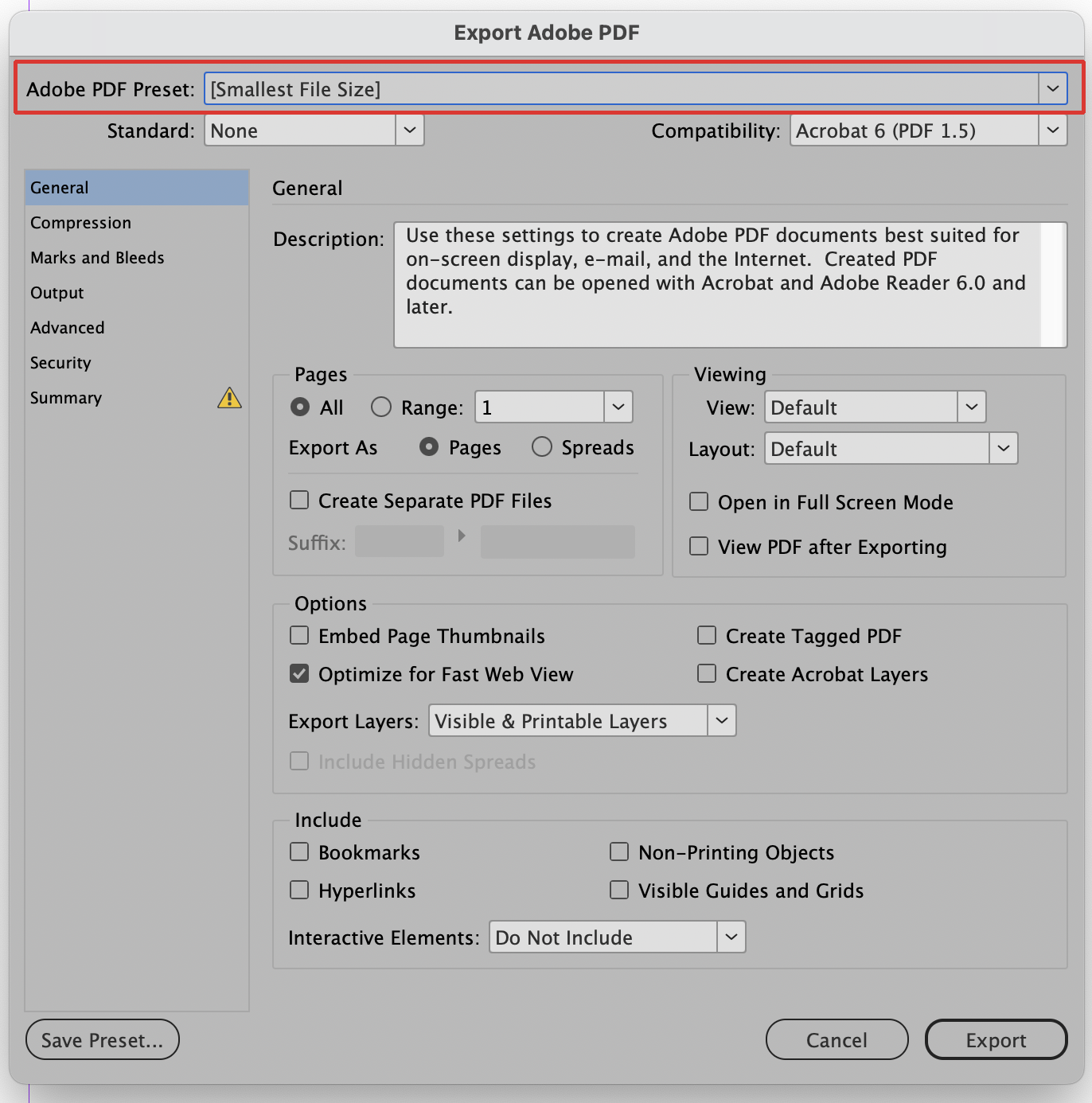
Task: Open the Layout dropdown
Action: (1003, 448)
